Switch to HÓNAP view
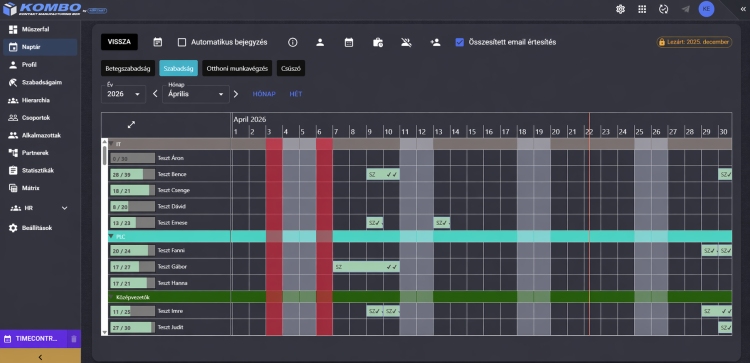The image size is (750, 363). click(x=264, y=94)
